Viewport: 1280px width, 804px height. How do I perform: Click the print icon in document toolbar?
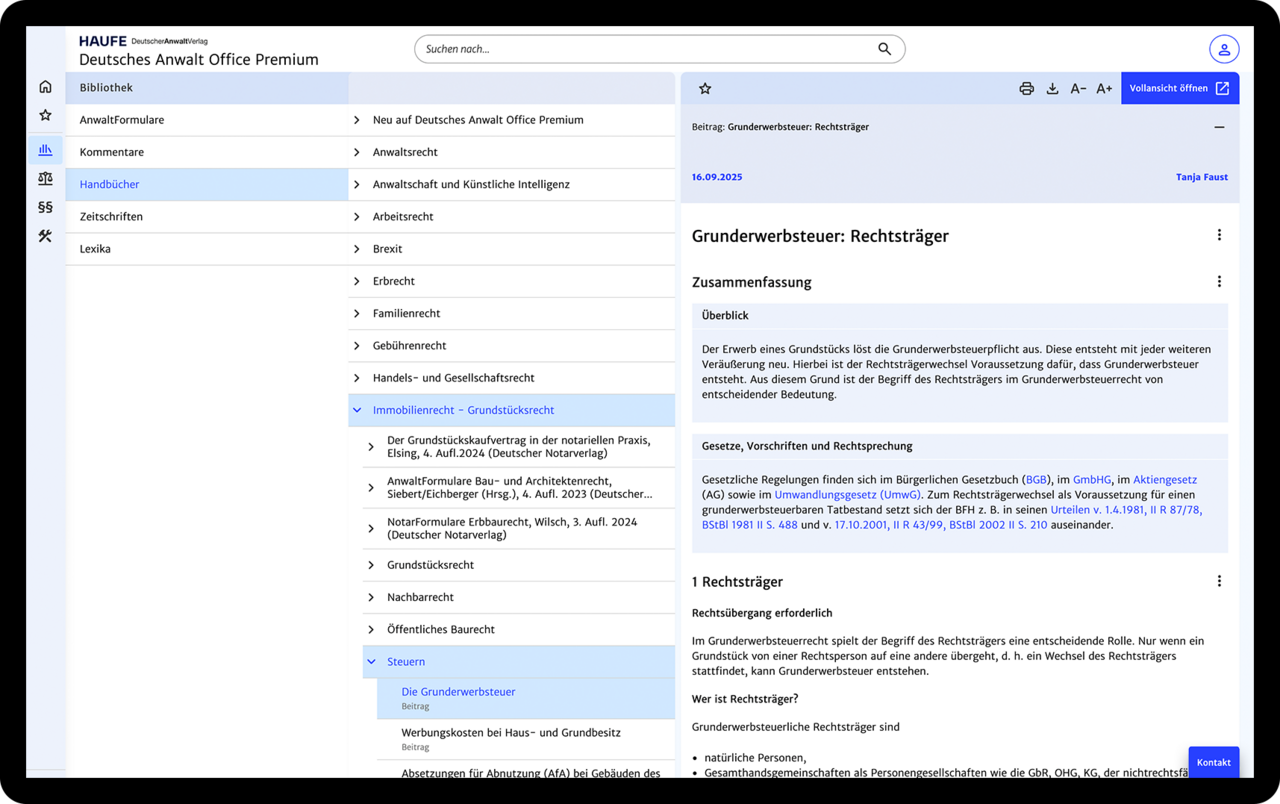(1026, 89)
